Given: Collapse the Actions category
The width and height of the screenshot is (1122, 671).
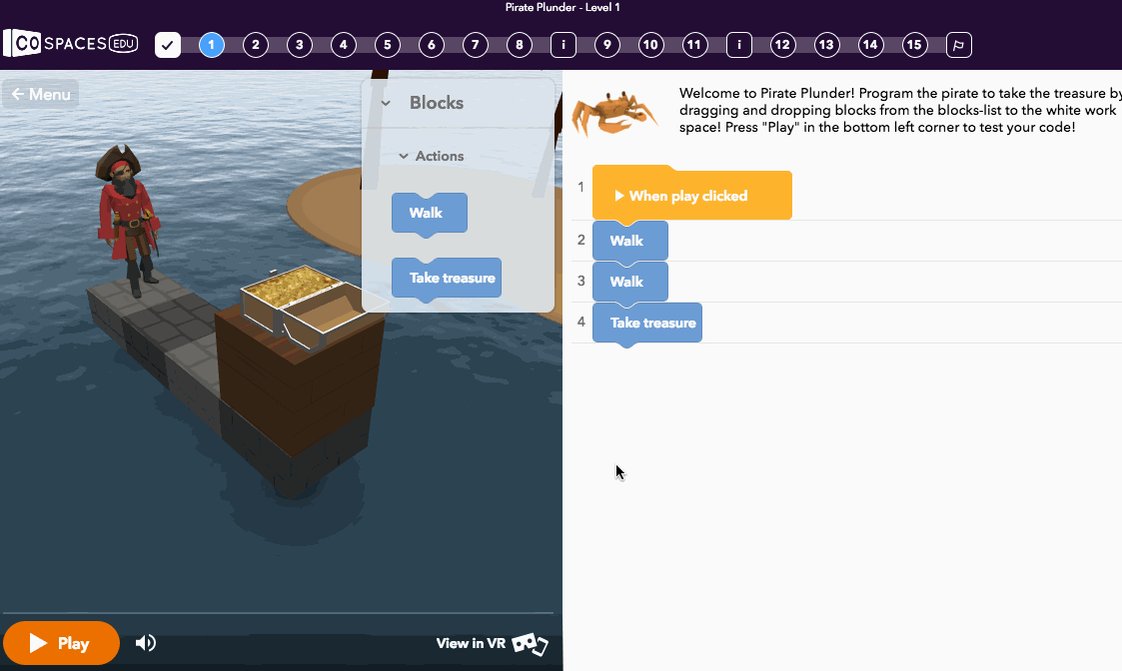Looking at the screenshot, I should pos(404,156).
